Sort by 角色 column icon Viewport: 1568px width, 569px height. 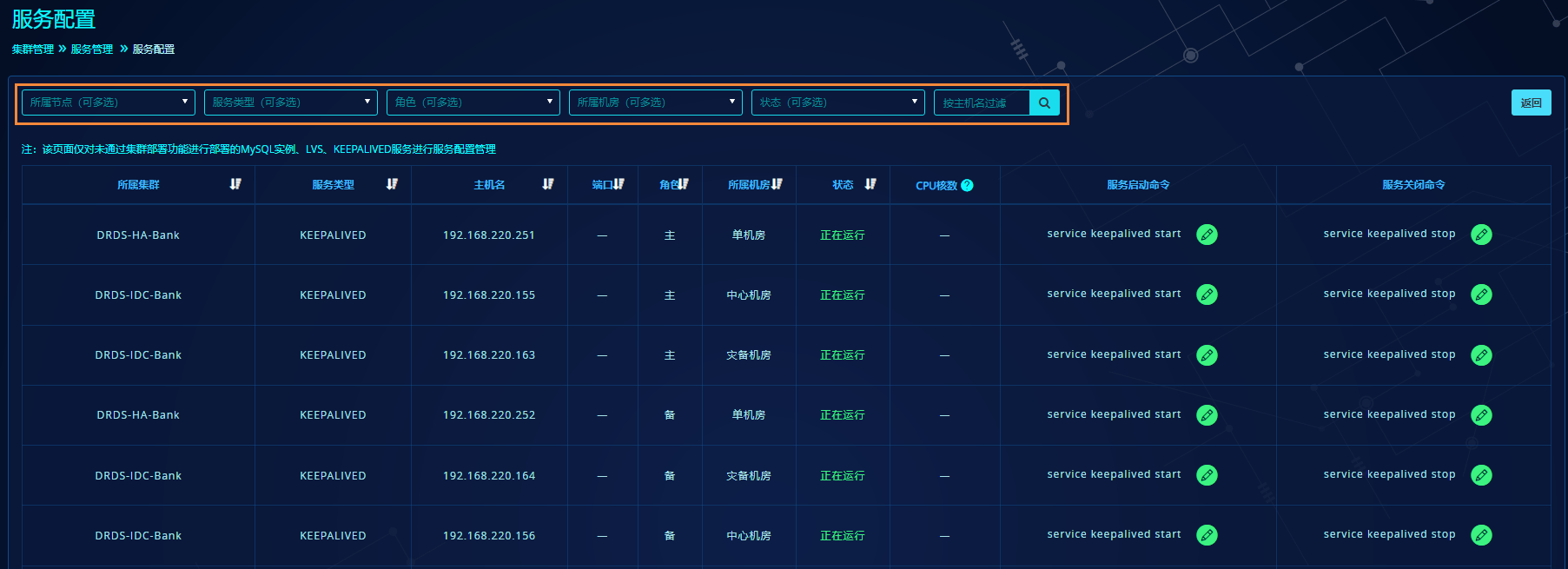[683, 184]
